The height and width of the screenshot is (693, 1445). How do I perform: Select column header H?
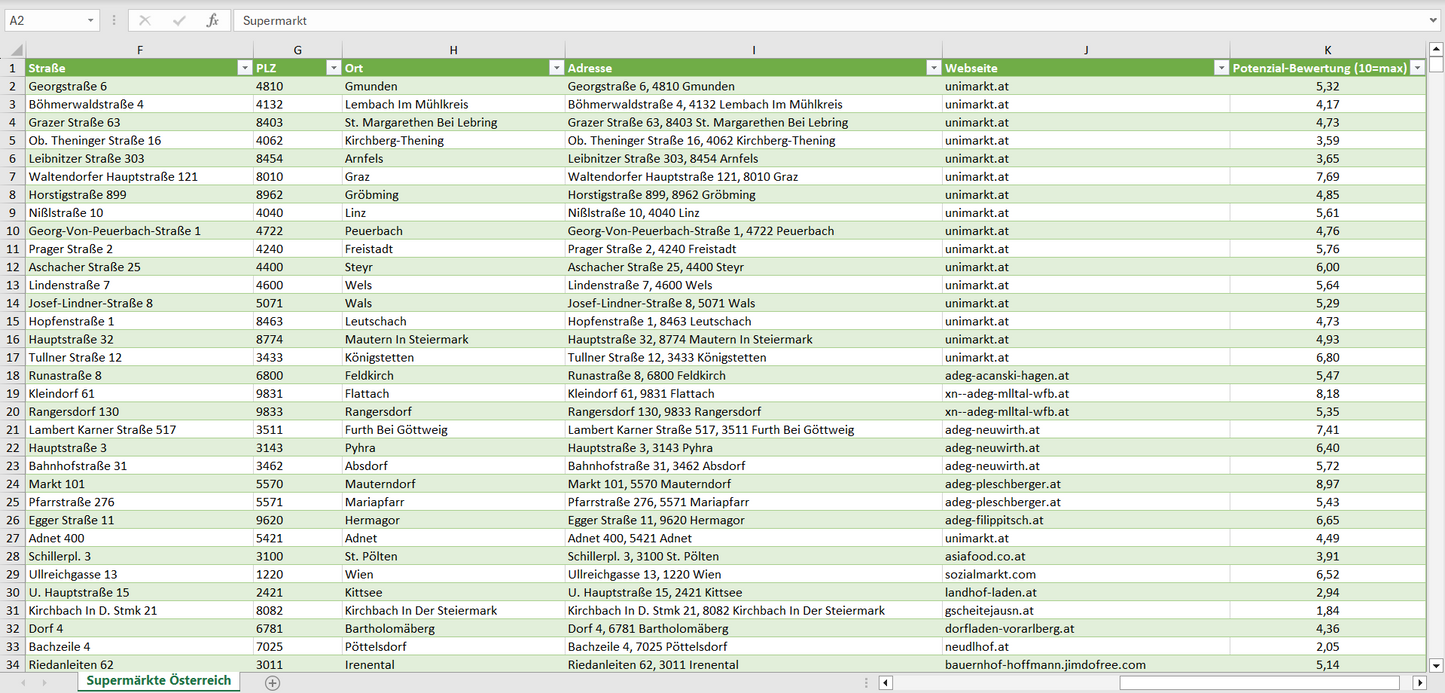(x=453, y=50)
